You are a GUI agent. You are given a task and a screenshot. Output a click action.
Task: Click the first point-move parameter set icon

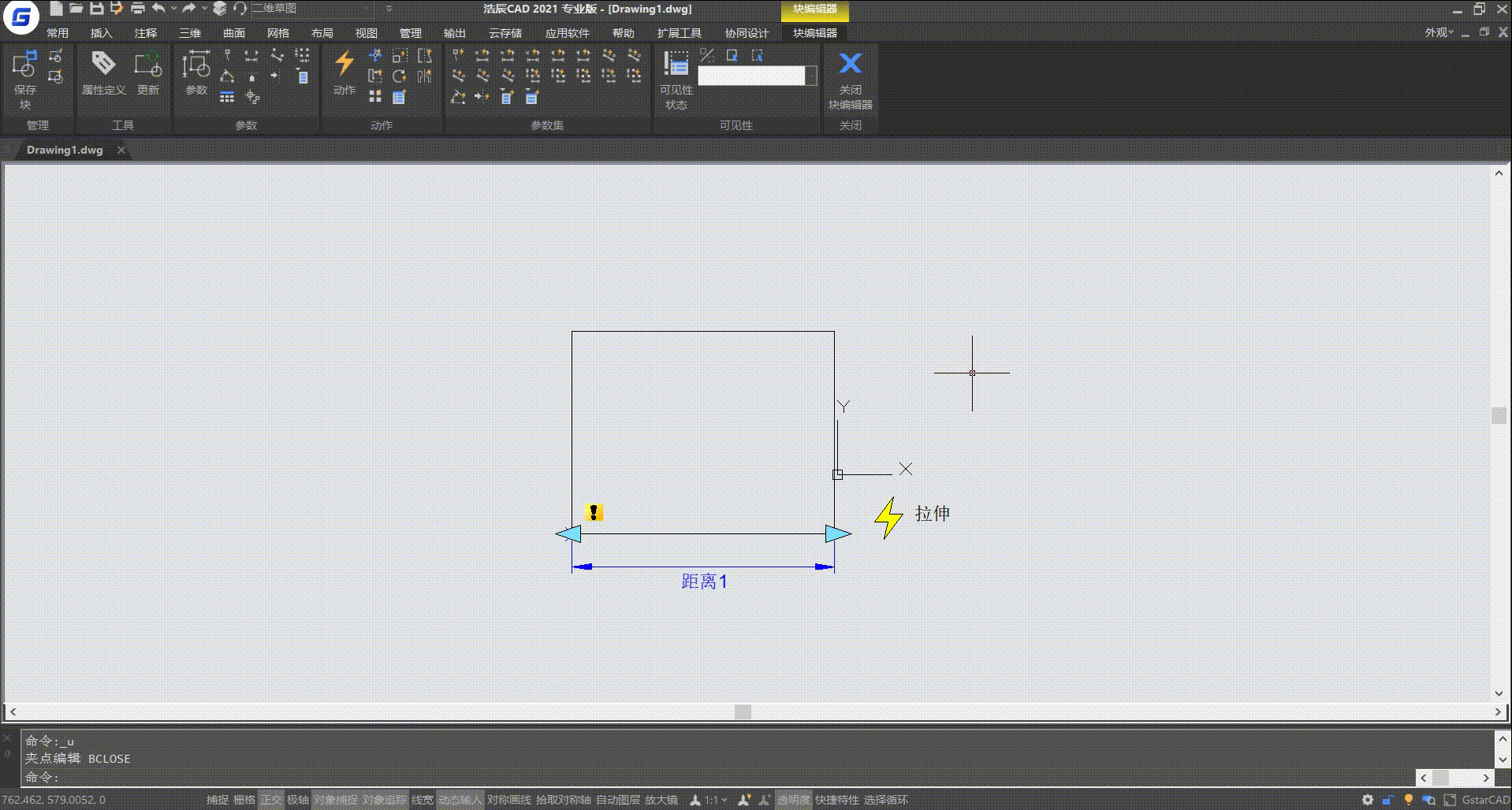click(x=458, y=55)
